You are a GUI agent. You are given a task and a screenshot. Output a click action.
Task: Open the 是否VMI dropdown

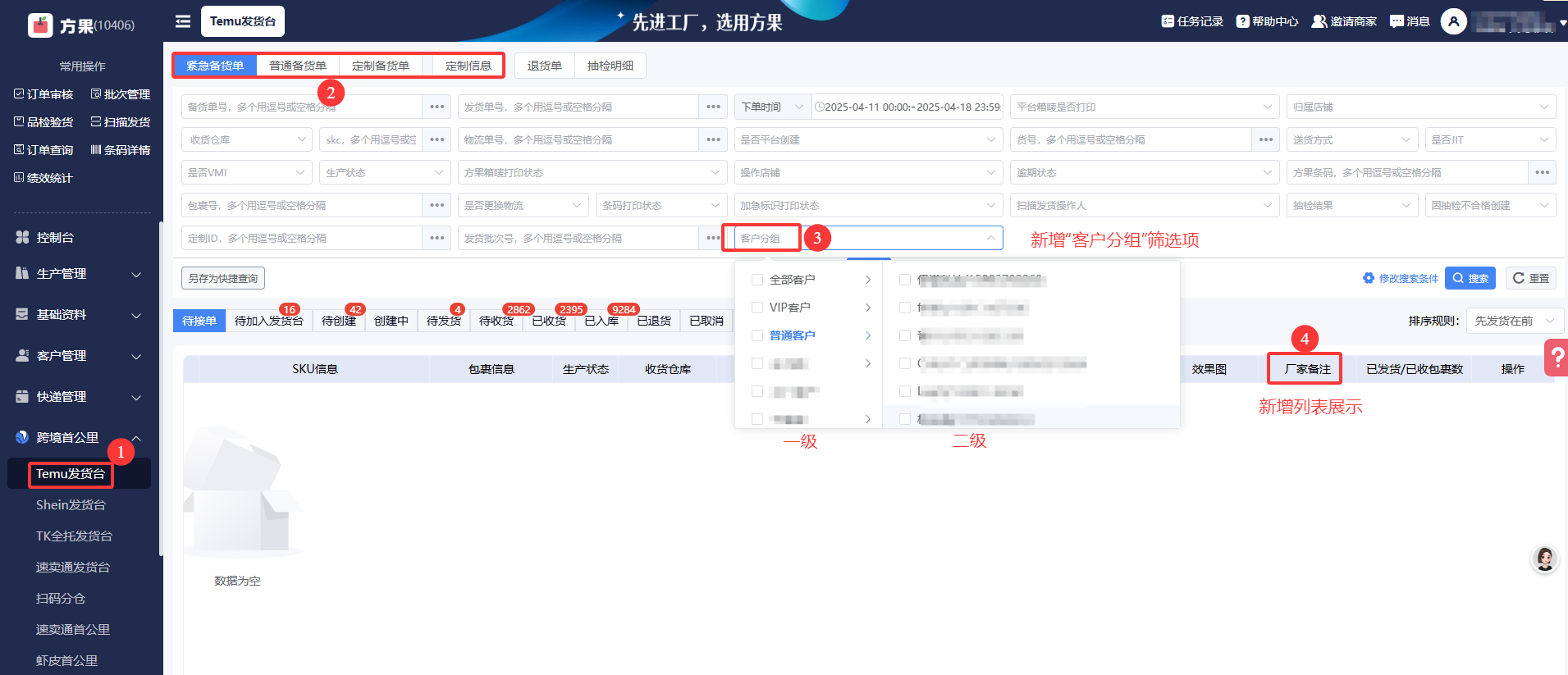pyautogui.click(x=247, y=172)
